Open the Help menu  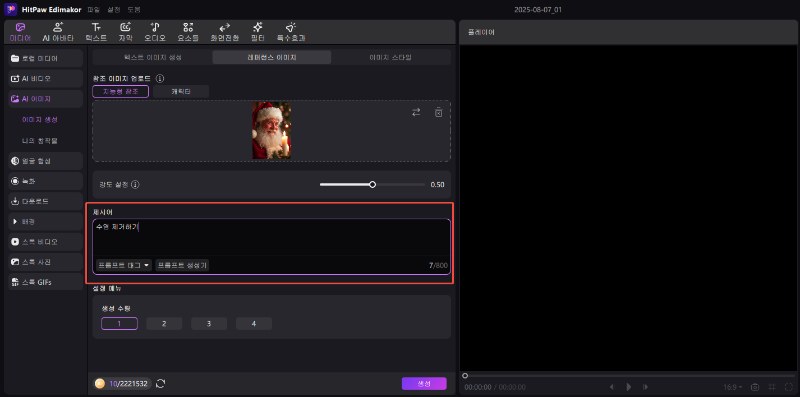coord(134,10)
